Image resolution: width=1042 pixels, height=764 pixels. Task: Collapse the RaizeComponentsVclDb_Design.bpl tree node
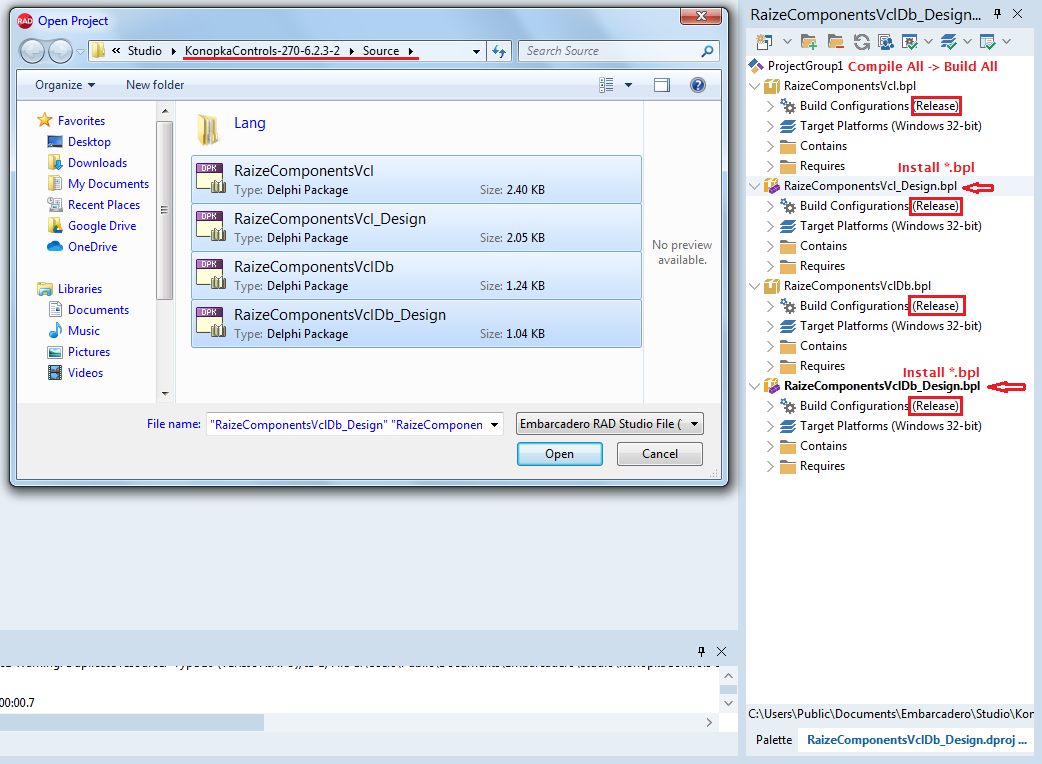[x=754, y=386]
